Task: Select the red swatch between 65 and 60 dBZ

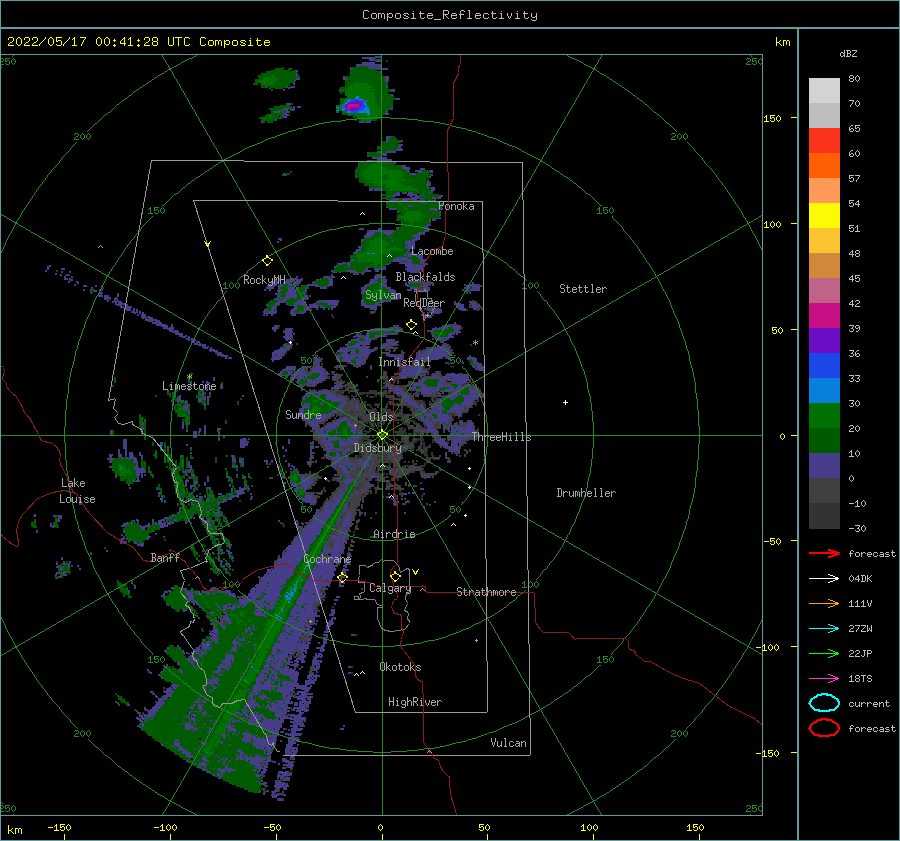Action: click(x=824, y=141)
